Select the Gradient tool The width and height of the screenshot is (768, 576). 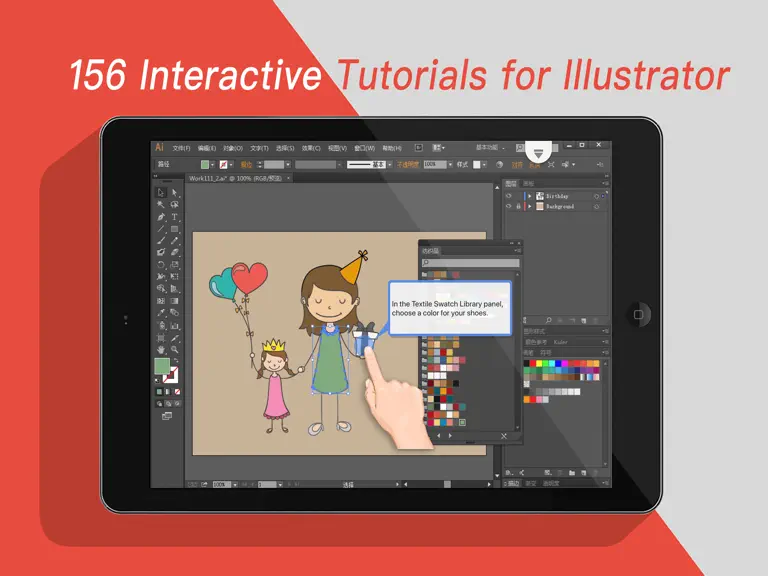(174, 301)
